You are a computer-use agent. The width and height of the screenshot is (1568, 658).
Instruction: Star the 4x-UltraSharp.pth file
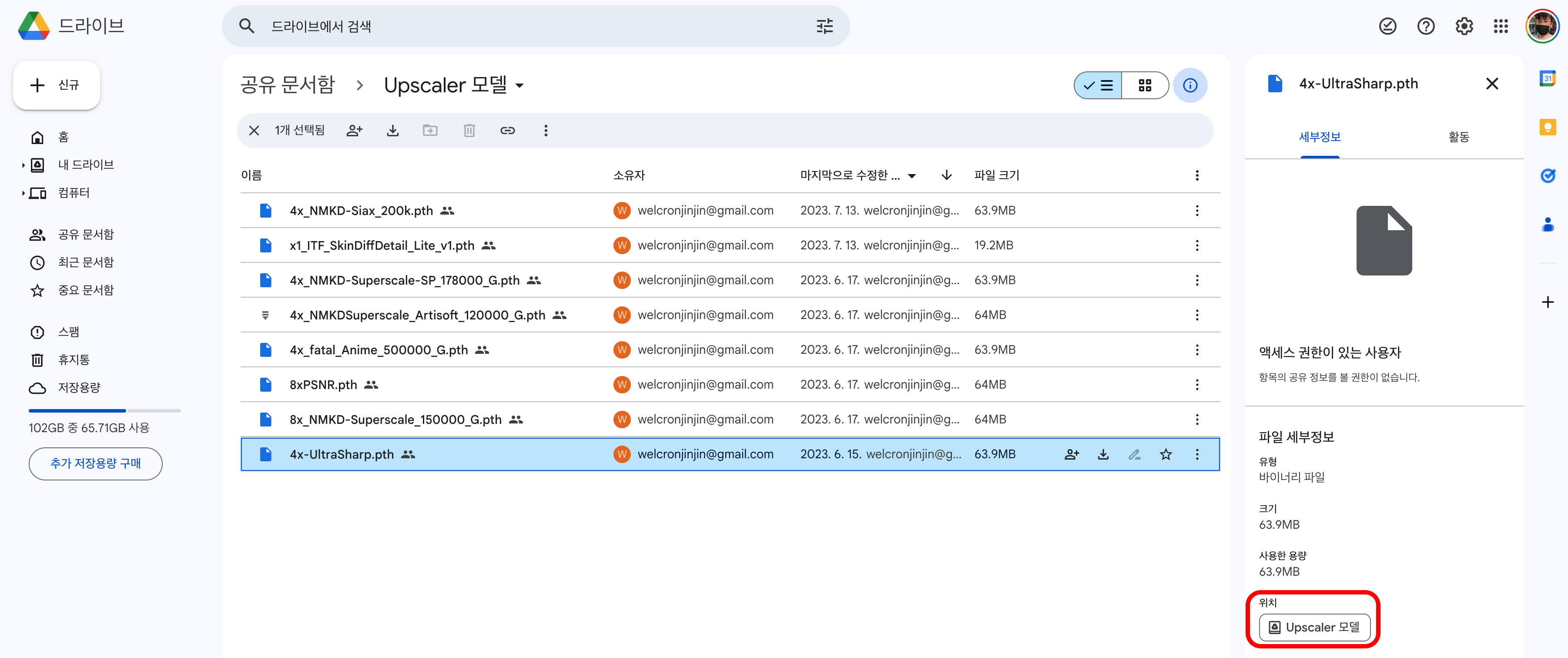[x=1165, y=454]
